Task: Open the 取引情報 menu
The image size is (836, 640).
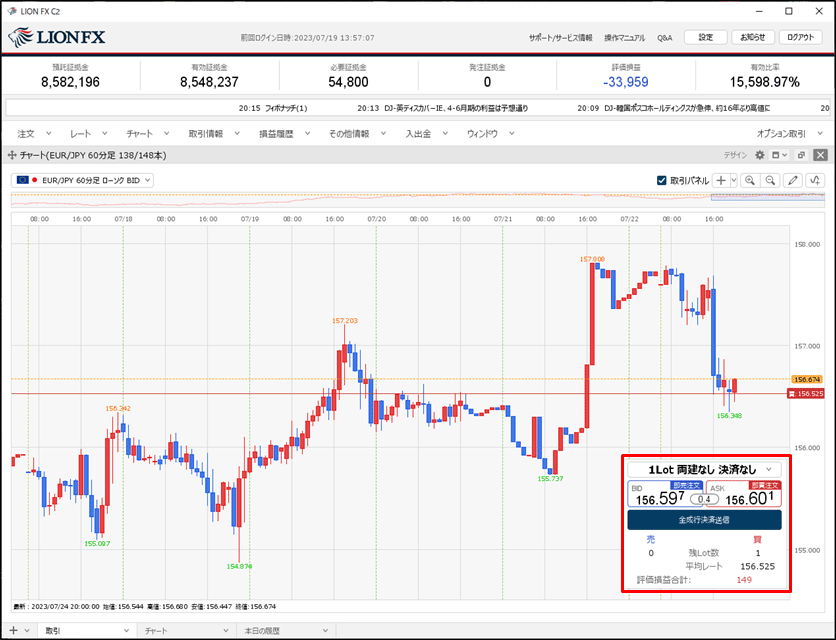Action: [x=214, y=133]
